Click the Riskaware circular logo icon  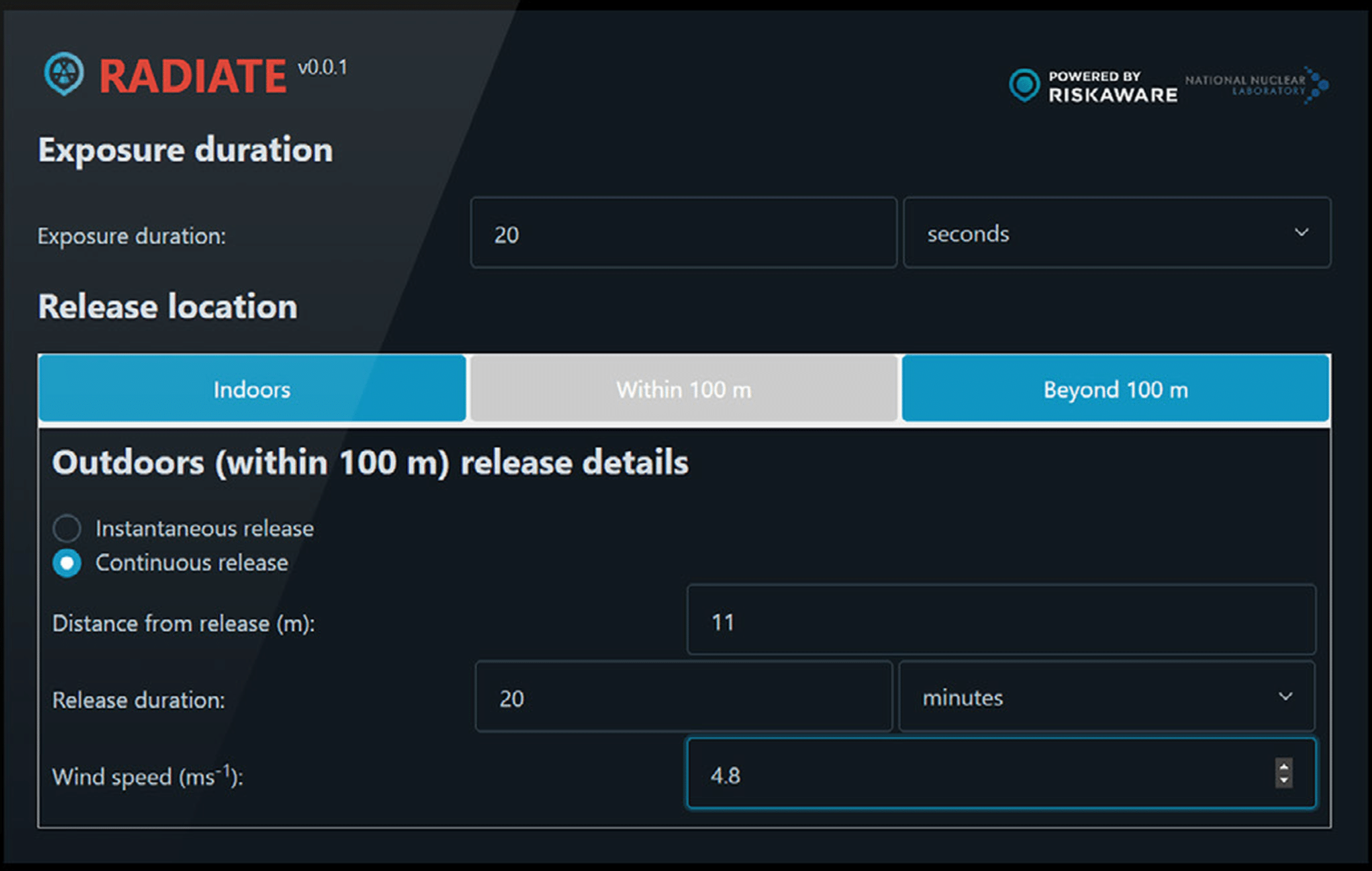click(x=1024, y=85)
